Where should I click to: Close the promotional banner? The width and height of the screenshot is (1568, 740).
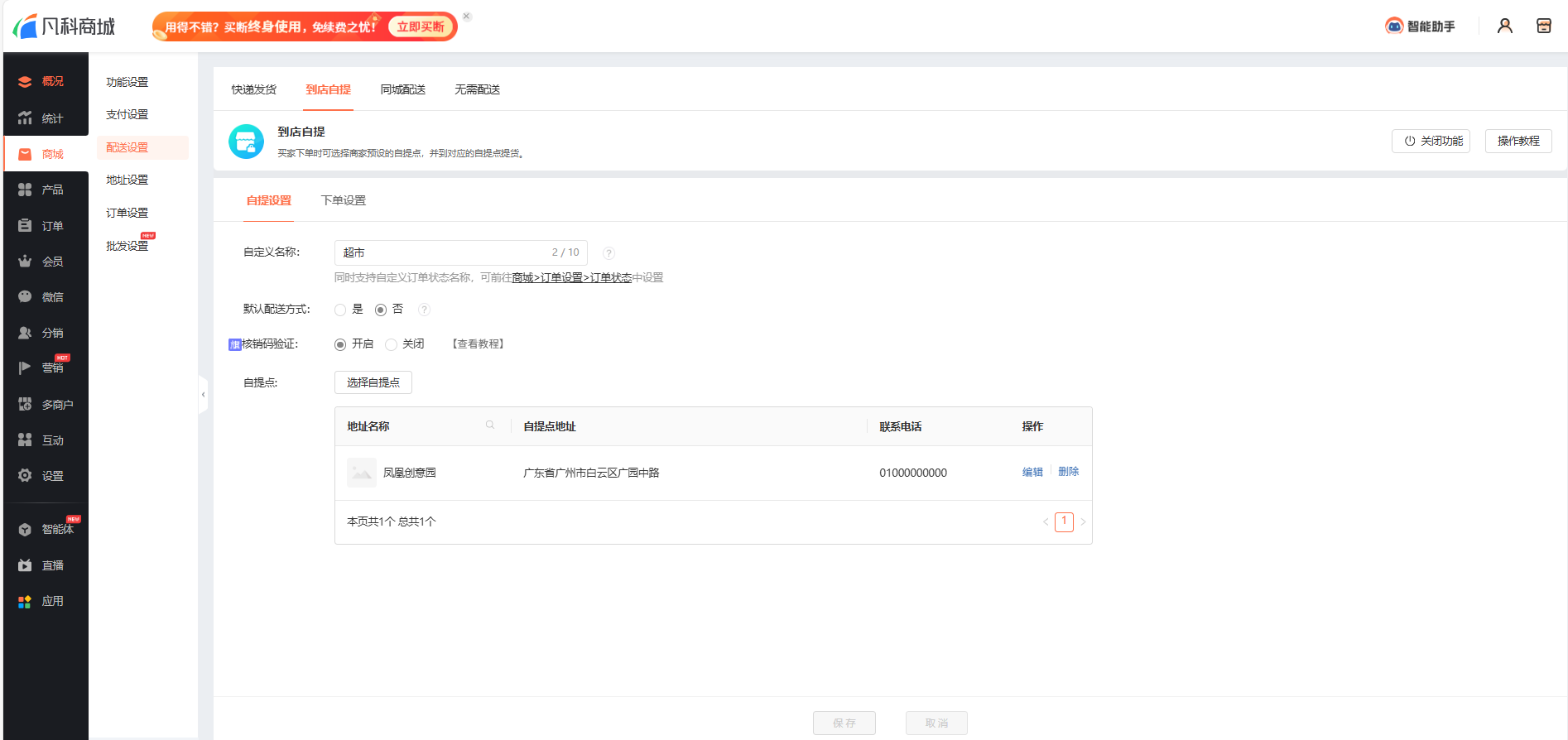coord(467,17)
